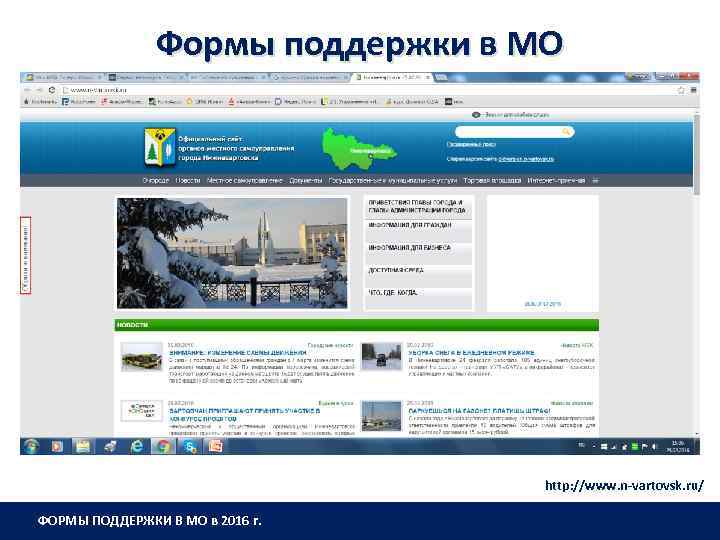Click the thumbnail next to the fines news
Image resolution: width=720 pixels, height=540 pixels.
pos(381,416)
